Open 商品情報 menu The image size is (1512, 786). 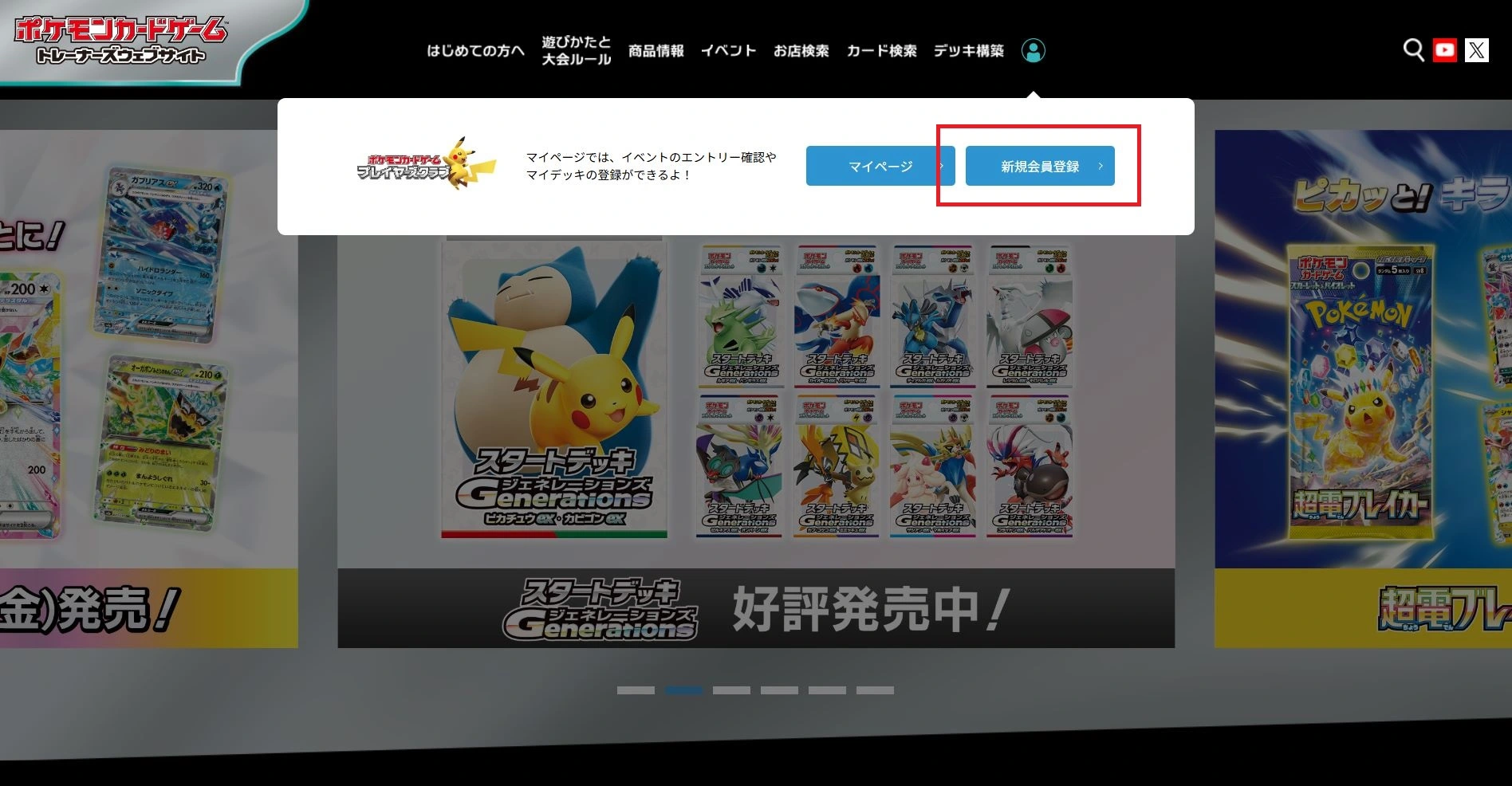tap(656, 50)
